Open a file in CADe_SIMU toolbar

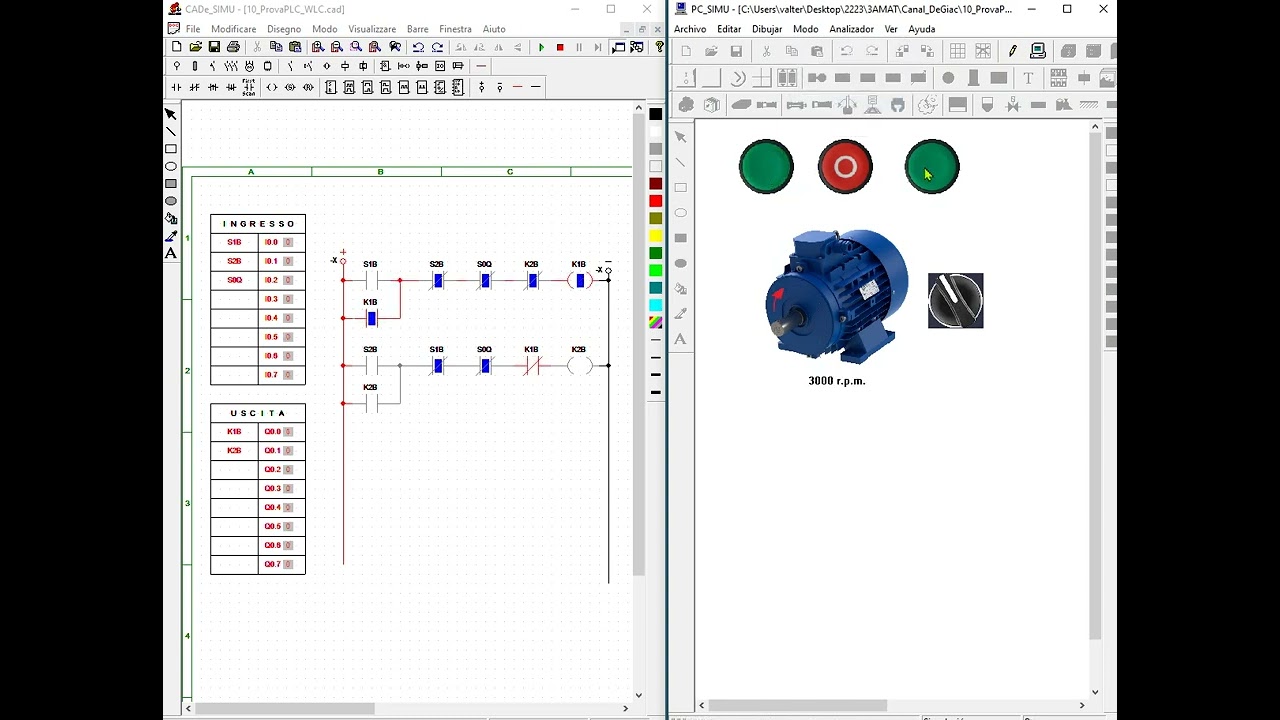click(x=196, y=47)
